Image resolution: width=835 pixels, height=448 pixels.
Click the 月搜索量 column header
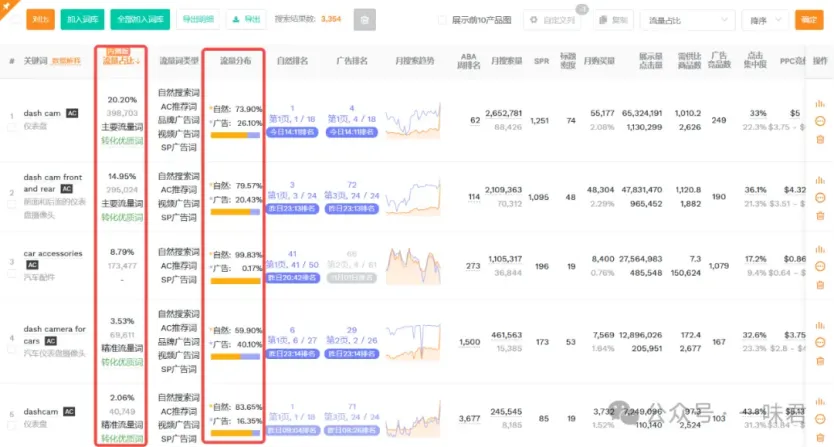pyautogui.click(x=506, y=61)
